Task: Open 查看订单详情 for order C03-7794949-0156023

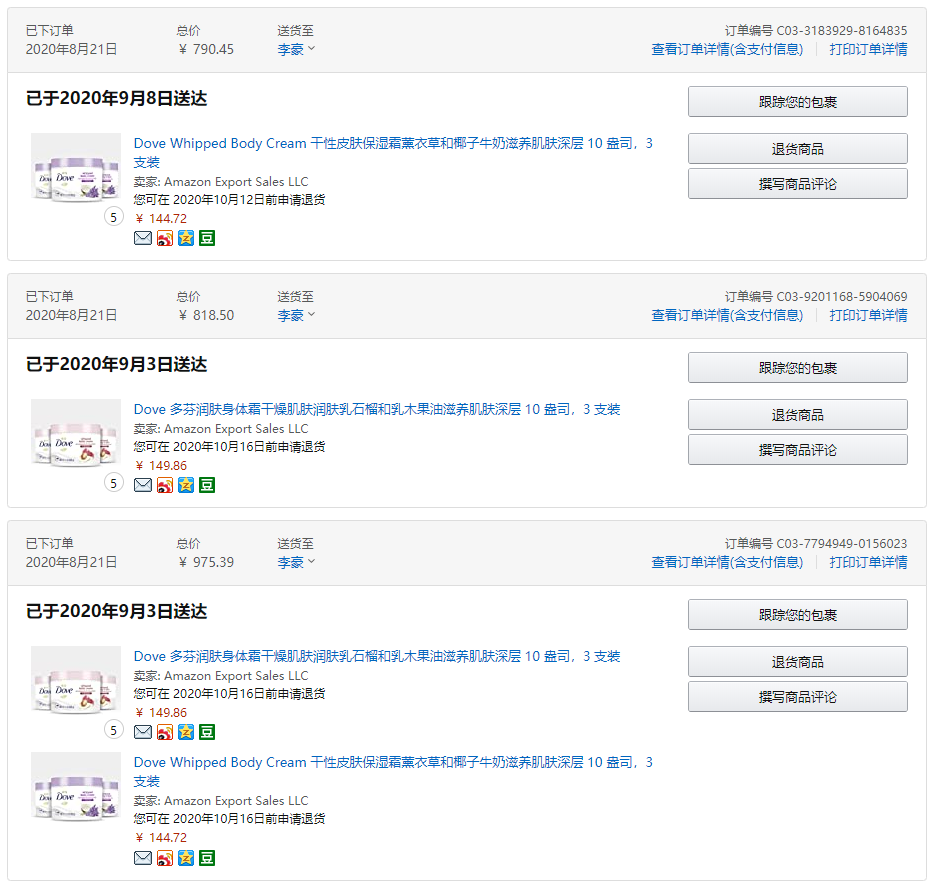Action: coord(727,562)
